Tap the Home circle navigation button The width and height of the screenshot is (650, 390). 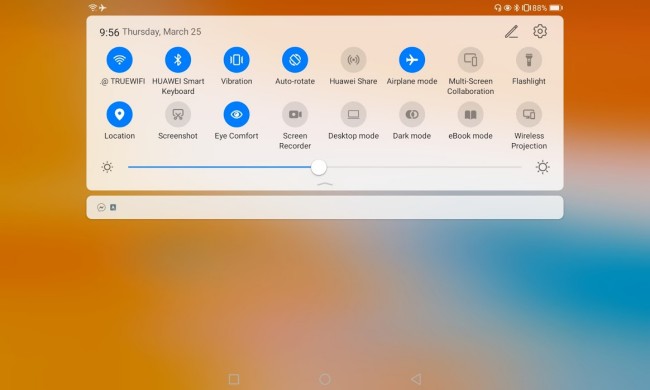(x=325, y=379)
